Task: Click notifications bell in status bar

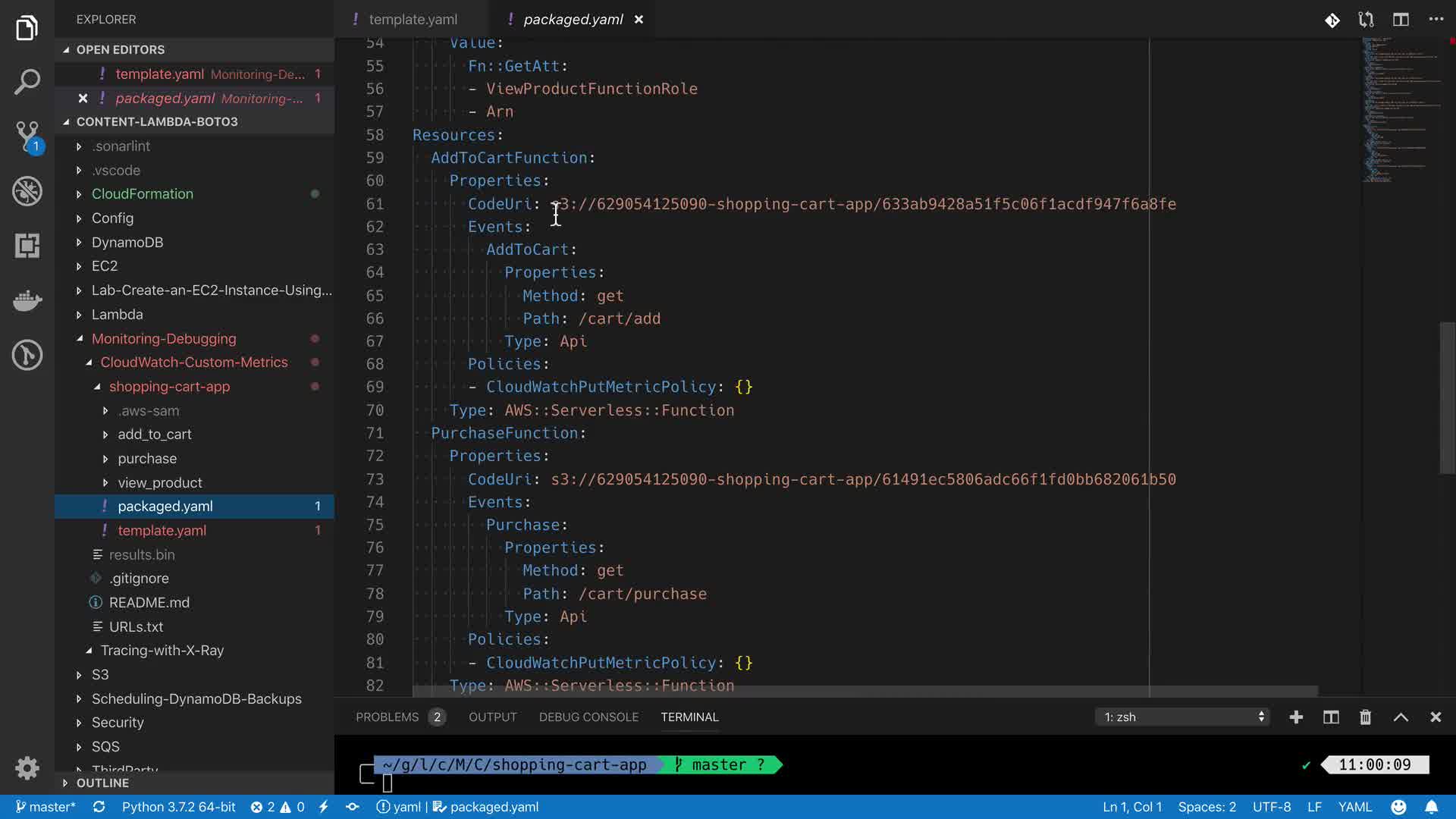Action: pyautogui.click(x=1431, y=807)
